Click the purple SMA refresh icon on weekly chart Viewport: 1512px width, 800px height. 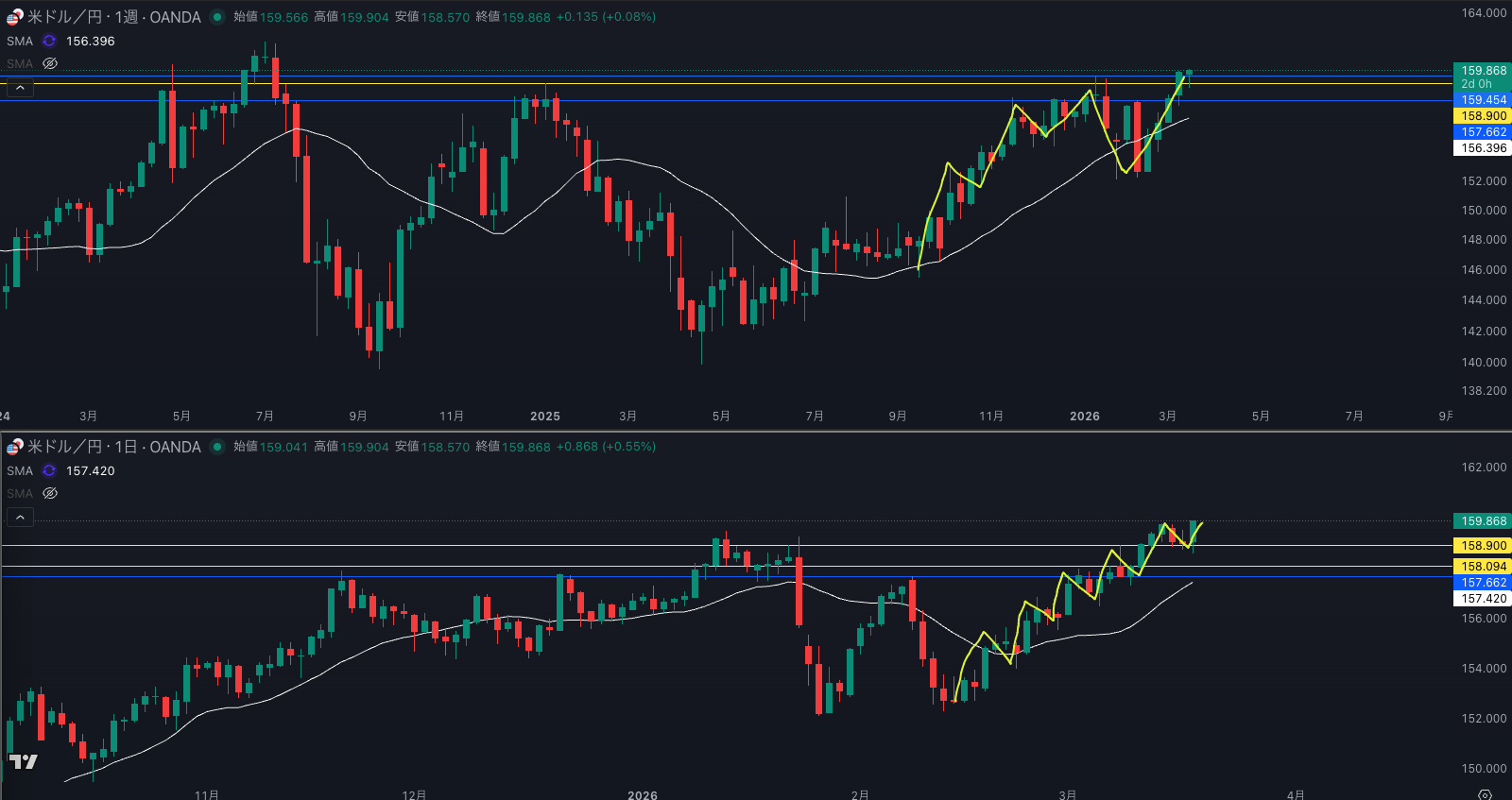(49, 42)
